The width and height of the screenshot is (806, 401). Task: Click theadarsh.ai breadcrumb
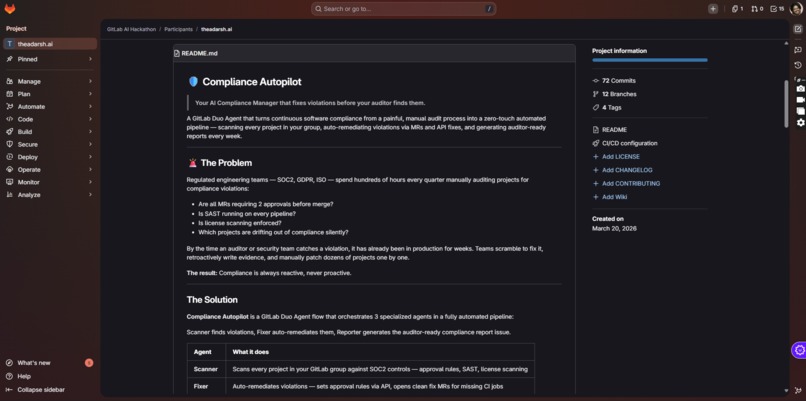point(216,29)
